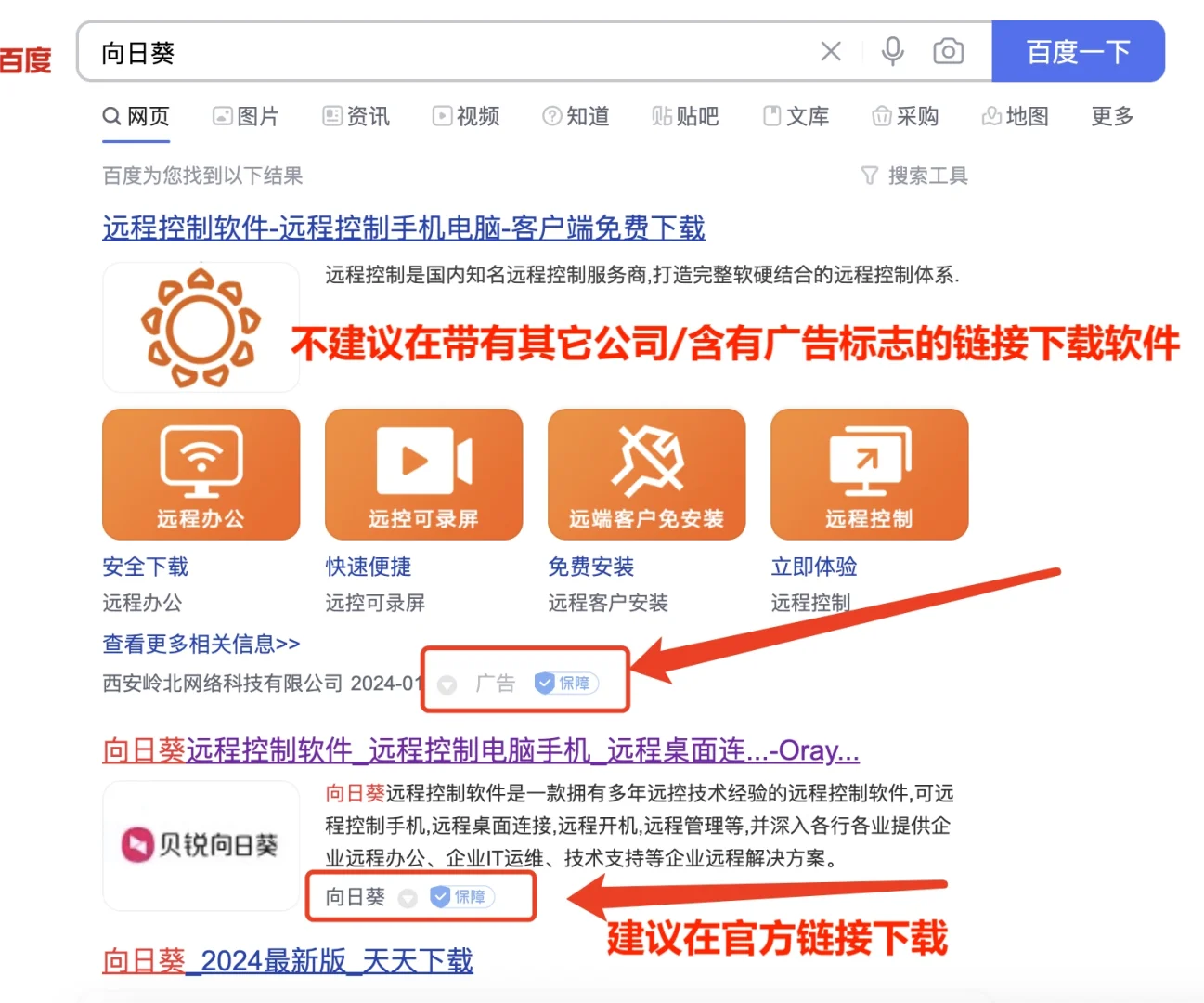Click the down-arrow feedback toggle beside 广告 label
Screen dimensions: 1204x1003
(x=447, y=683)
